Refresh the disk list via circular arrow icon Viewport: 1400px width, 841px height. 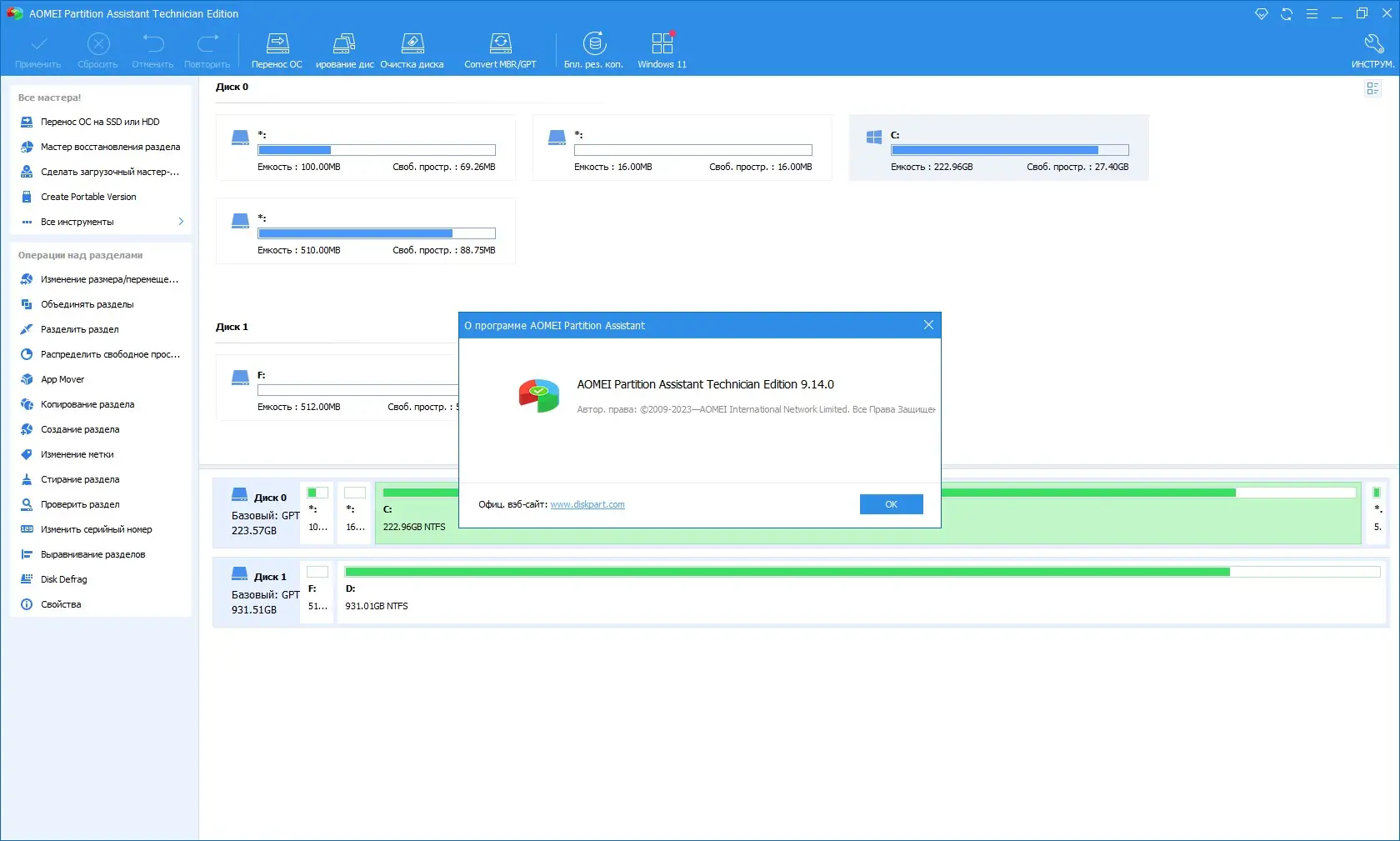1286,13
